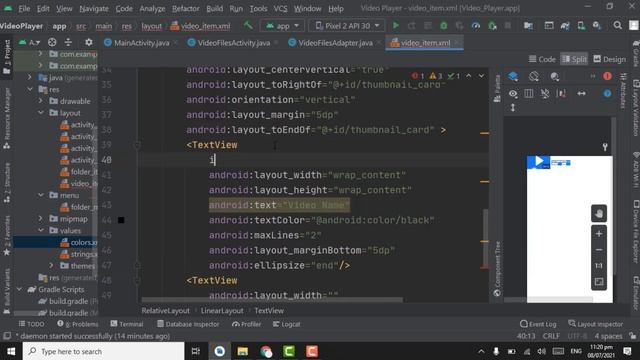Click the Select Opened File target icon
This screenshot has width=640, height=360.
52,42
